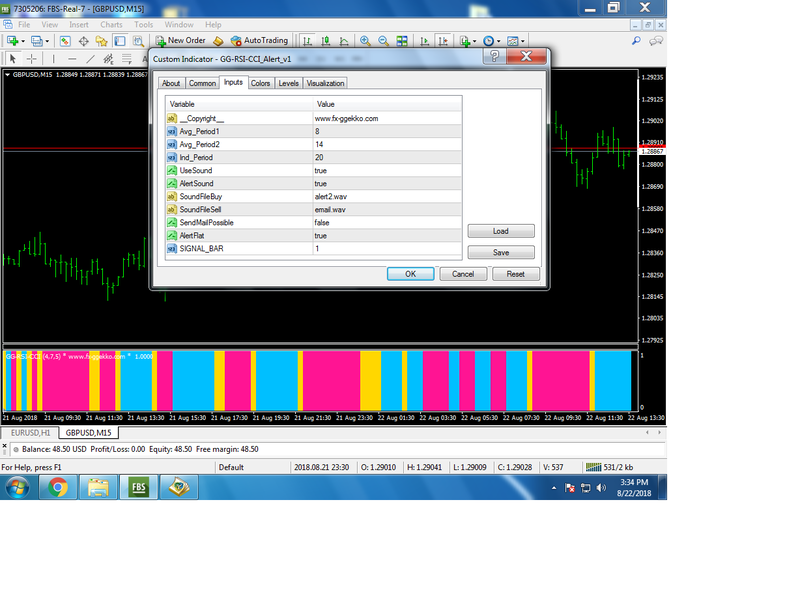
Task: Open the Indicators list icon
Action: pyautogui.click(x=465, y=41)
